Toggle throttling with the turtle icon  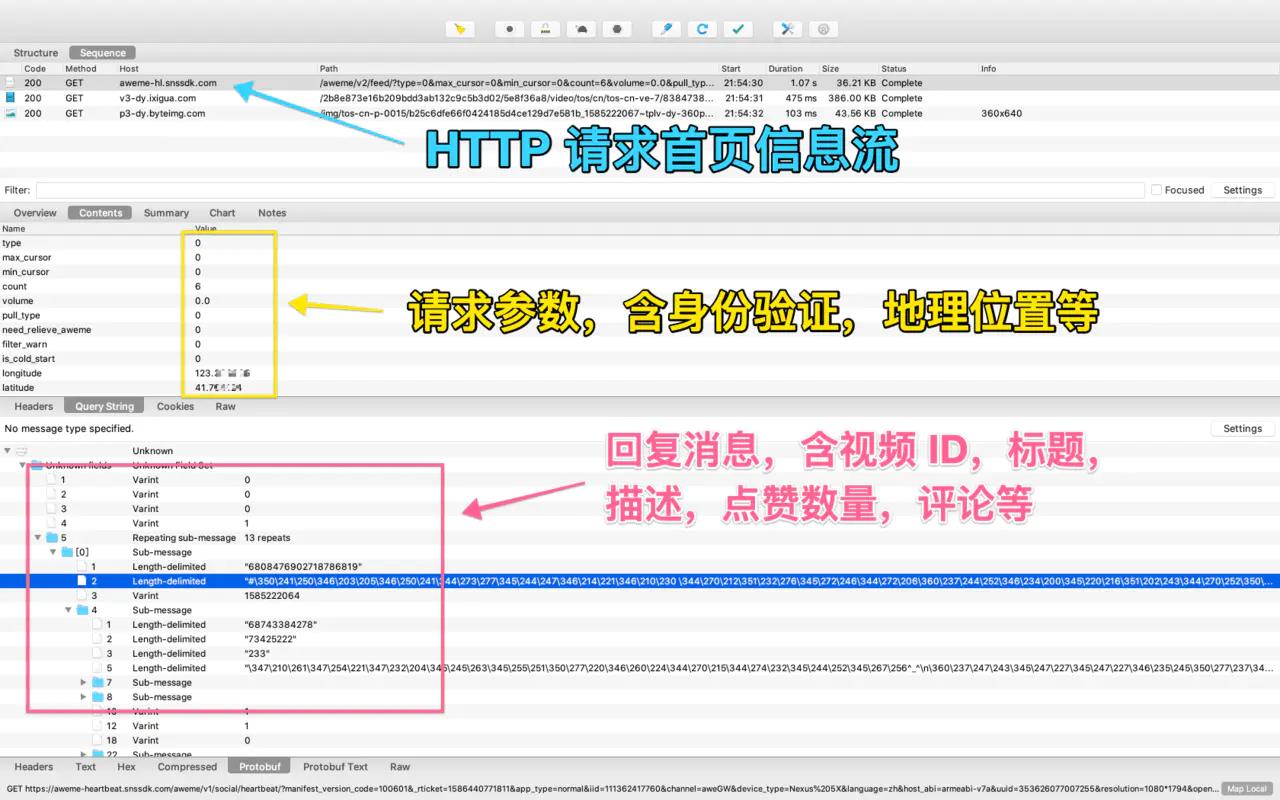coord(582,29)
